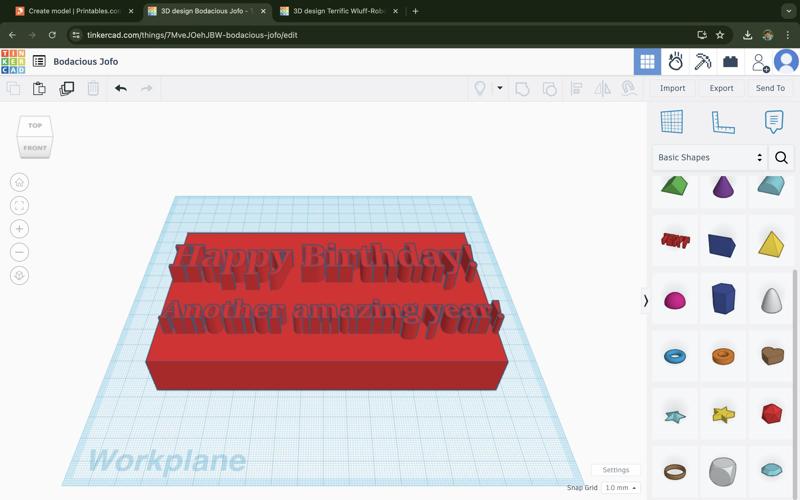Image resolution: width=800 pixels, height=500 pixels.
Task: Select the brown heart shape
Action: point(772,355)
